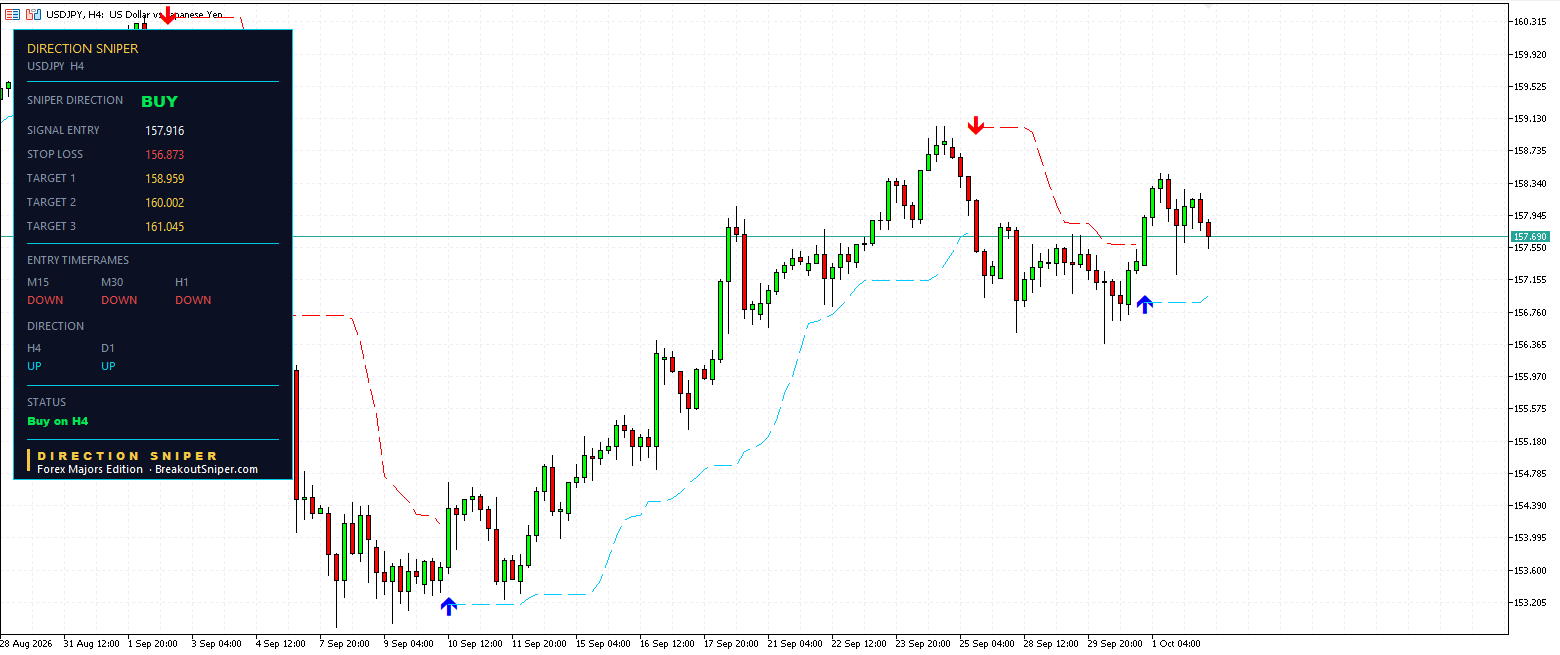Click the USDJPY H4 subtitle in the panel
Image resolution: width=1560 pixels, height=655 pixels.
click(56, 66)
